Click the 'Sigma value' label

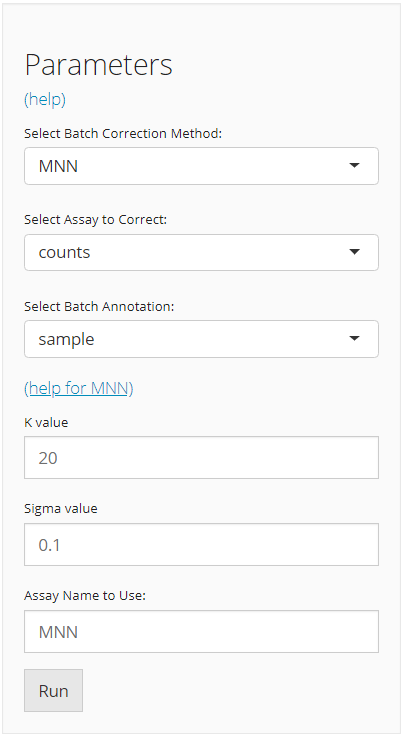pos(61,509)
